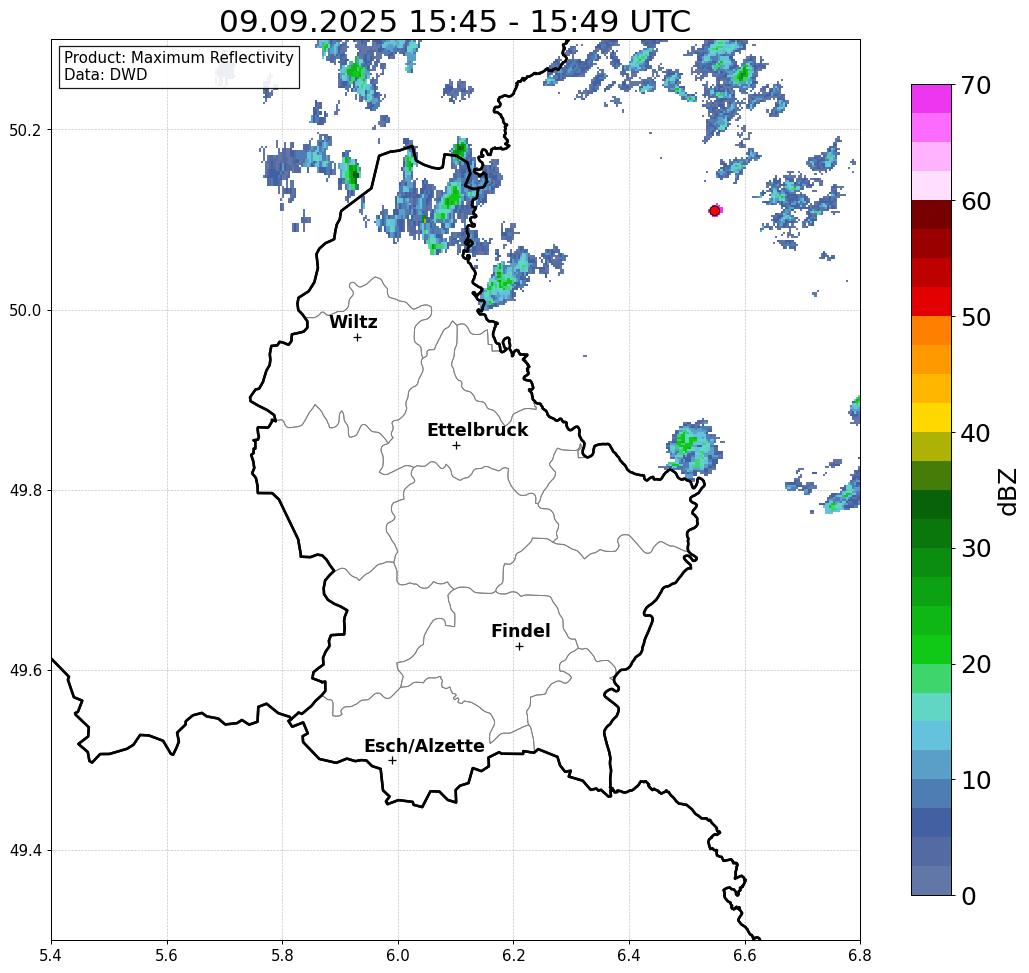Click the longitude tick label 5.6
1029x973 pixels.
tap(167, 955)
